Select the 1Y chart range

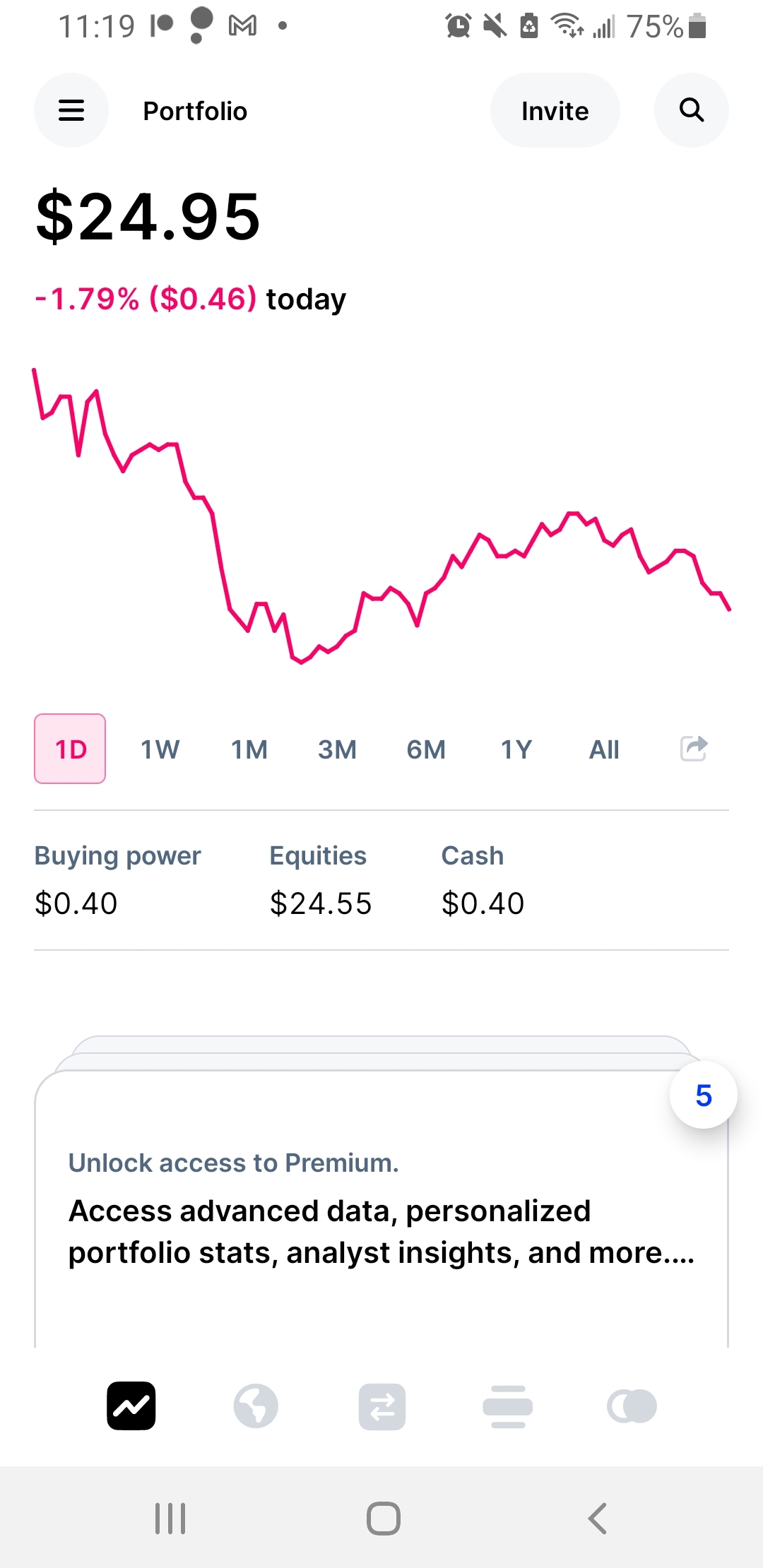click(516, 749)
